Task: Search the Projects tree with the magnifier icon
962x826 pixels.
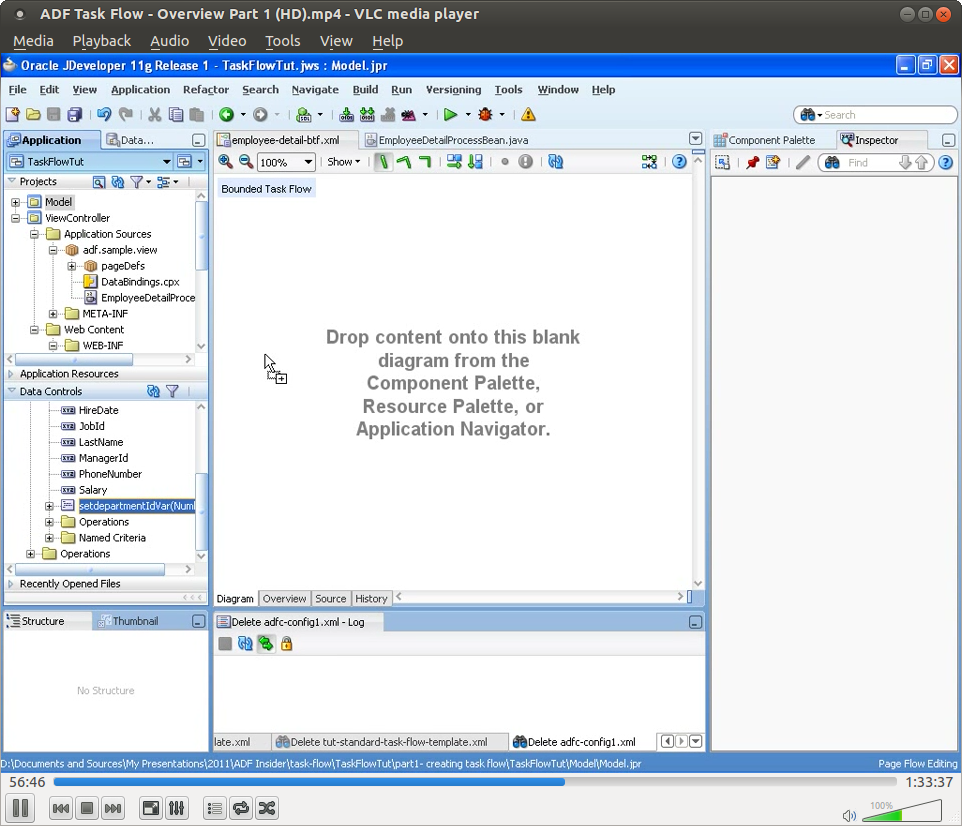Action: click(x=100, y=182)
